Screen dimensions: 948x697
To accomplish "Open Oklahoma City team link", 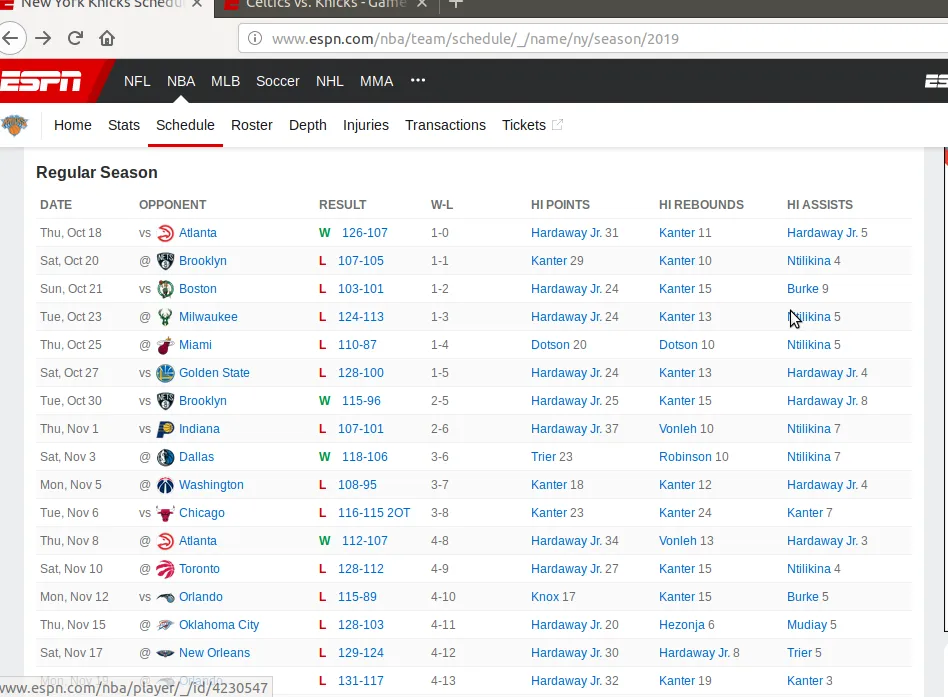I will click(x=219, y=625).
